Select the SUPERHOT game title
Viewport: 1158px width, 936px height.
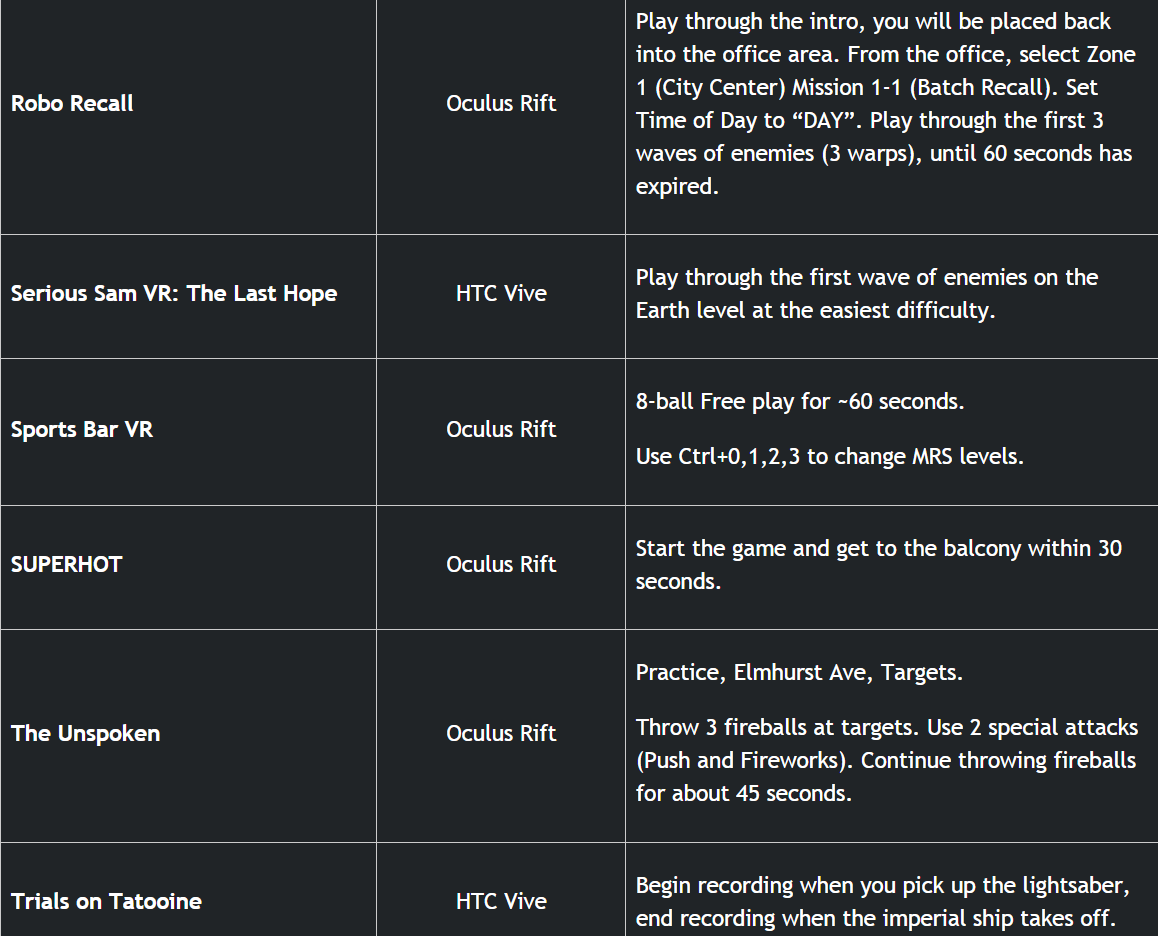66,564
